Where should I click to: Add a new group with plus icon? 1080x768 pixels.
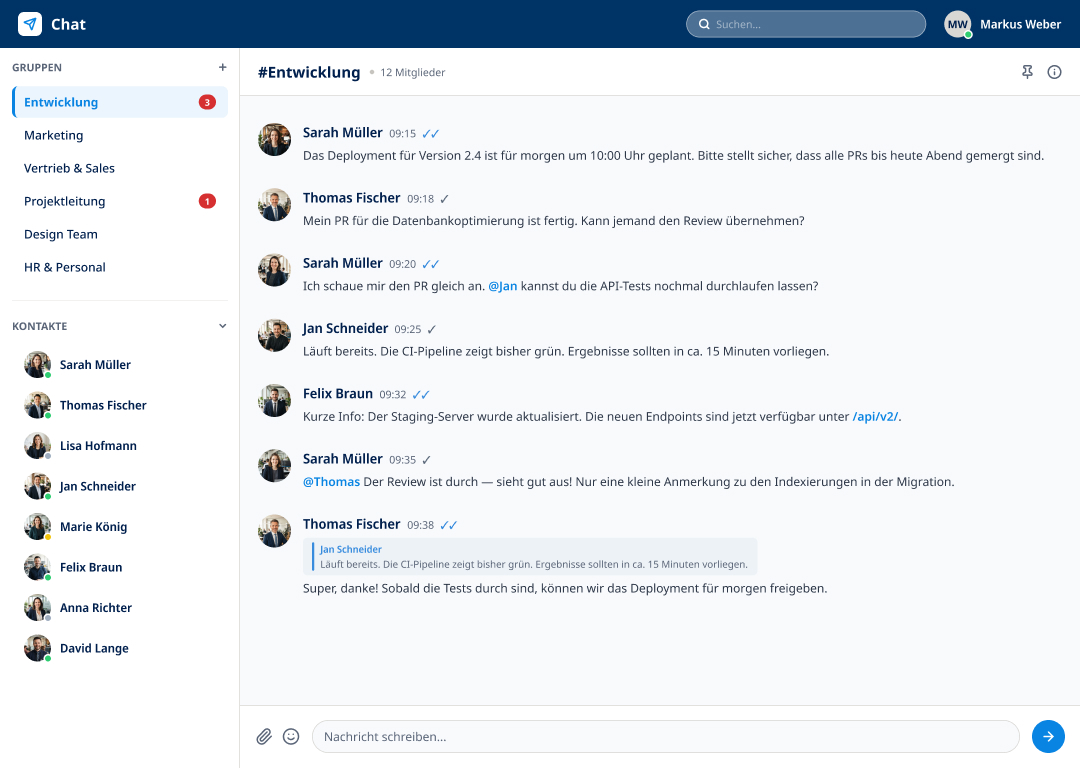tap(222, 68)
